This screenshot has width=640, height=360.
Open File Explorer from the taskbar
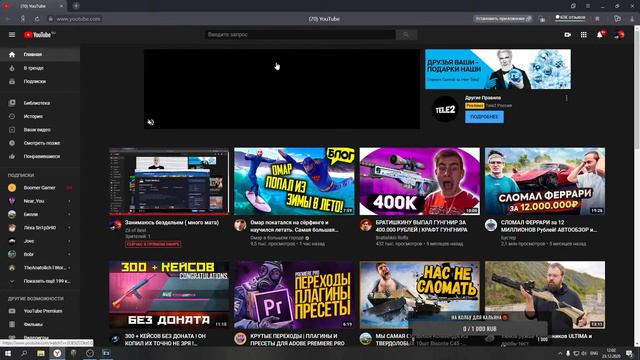[40, 353]
